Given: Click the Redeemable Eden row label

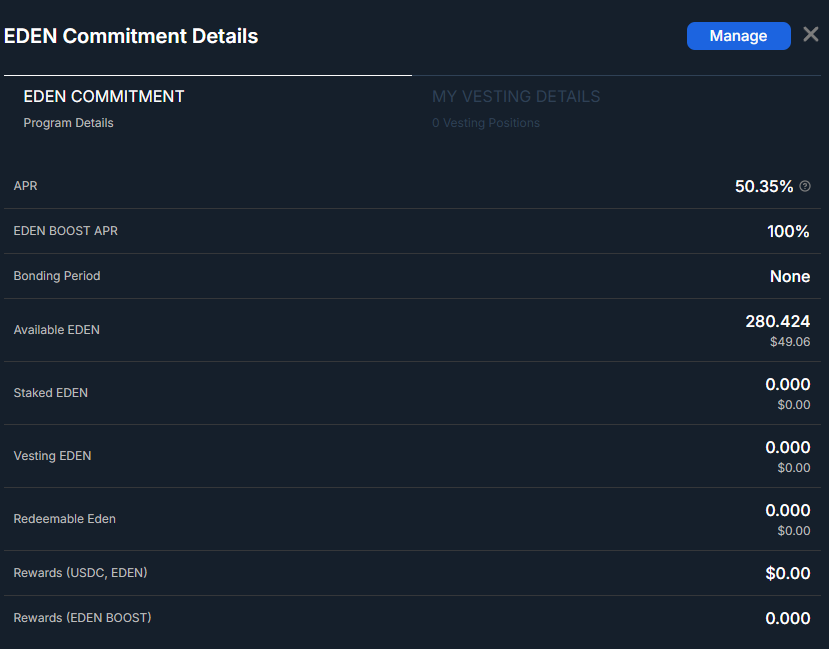Looking at the screenshot, I should (64, 519).
